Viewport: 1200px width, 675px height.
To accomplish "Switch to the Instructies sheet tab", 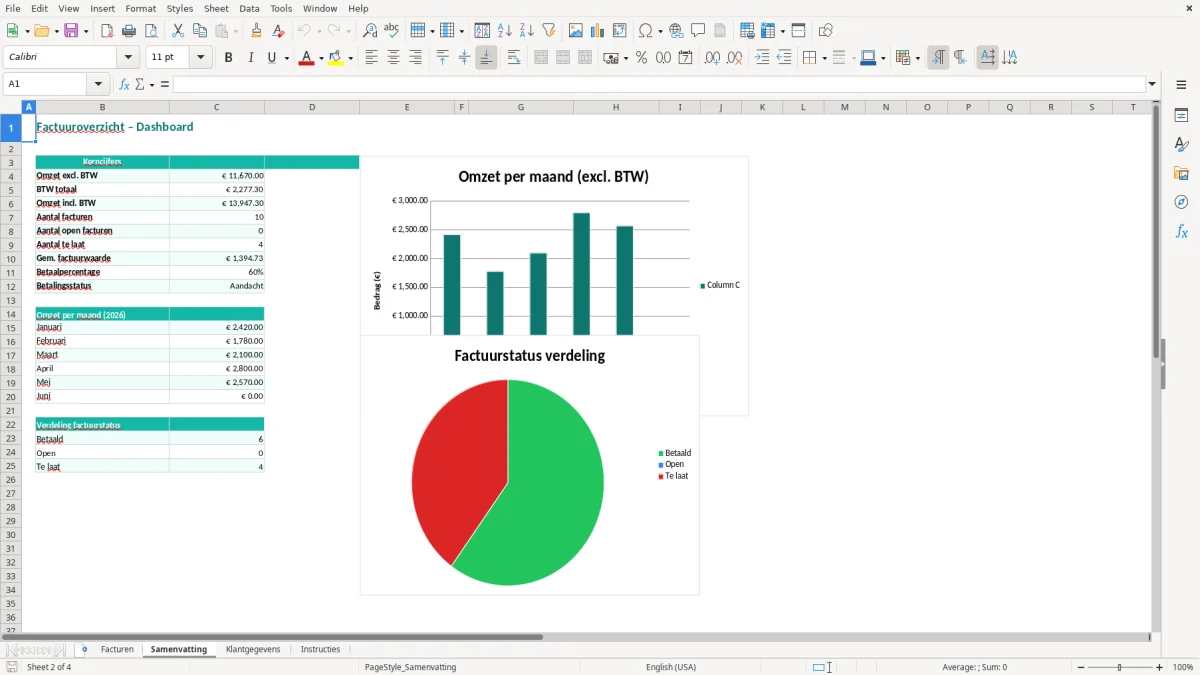I will (x=321, y=650).
